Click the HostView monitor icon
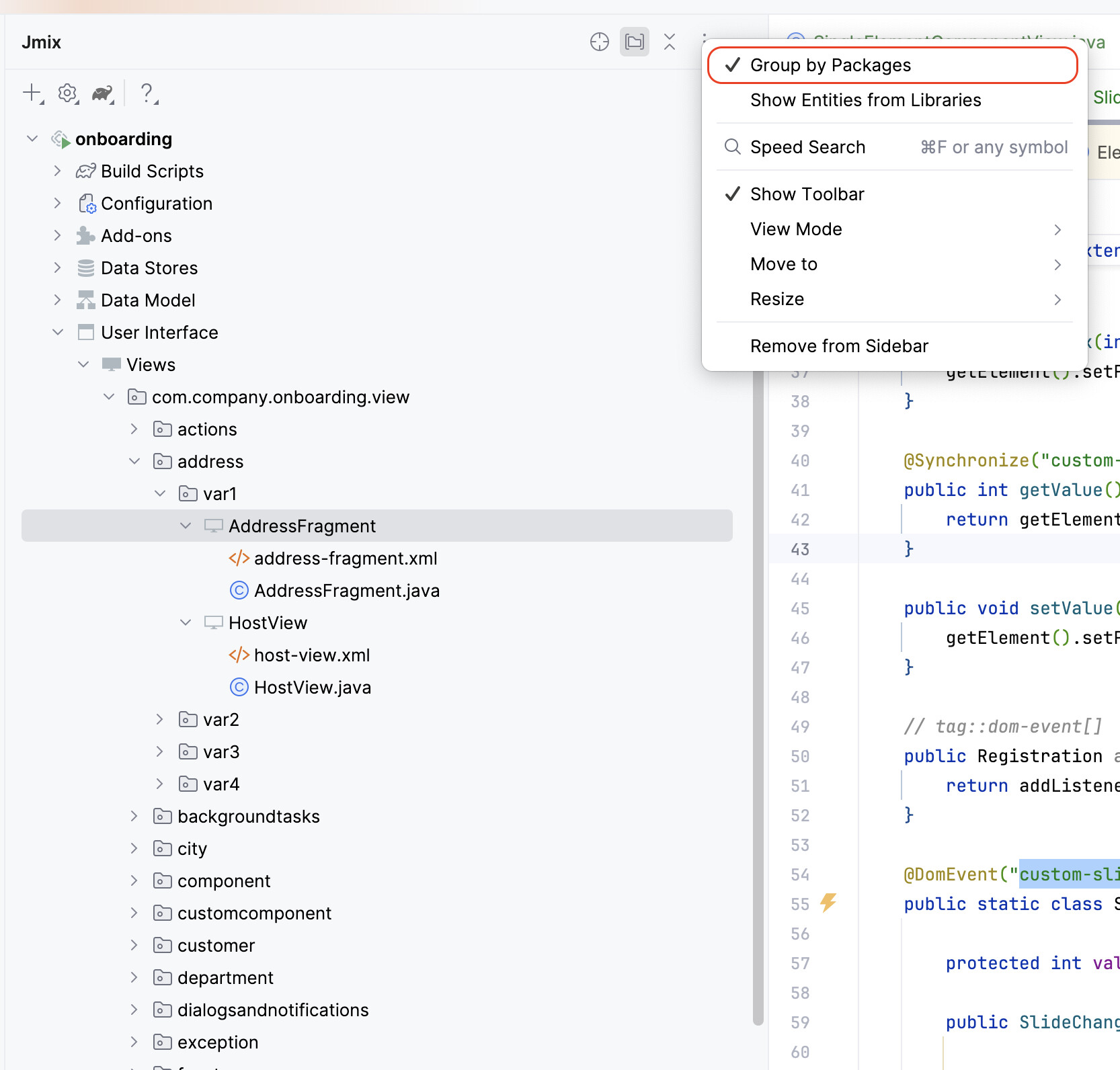The height and width of the screenshot is (1070, 1120). pos(213,623)
